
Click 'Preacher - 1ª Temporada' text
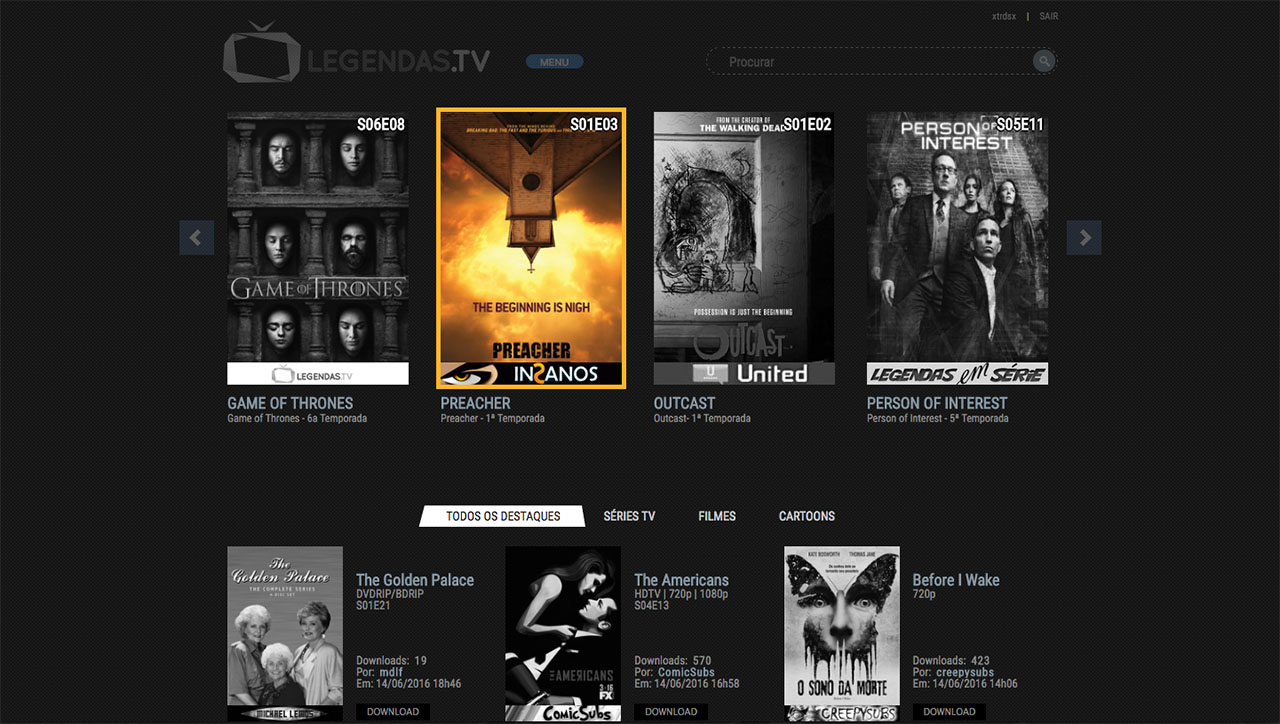[x=492, y=419]
